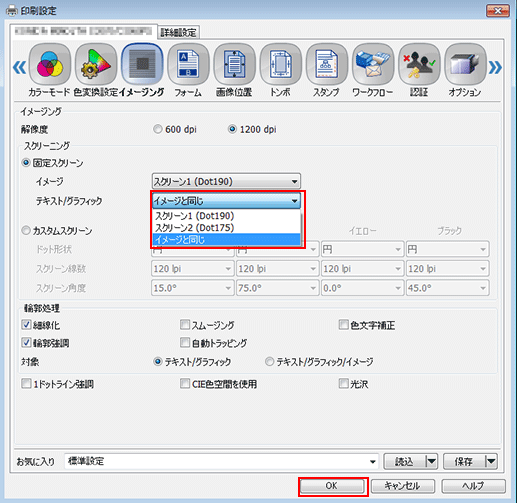Select the 600 dpi resolution radio button
Image resolution: width=517 pixels, height=503 pixels.
coord(158,129)
